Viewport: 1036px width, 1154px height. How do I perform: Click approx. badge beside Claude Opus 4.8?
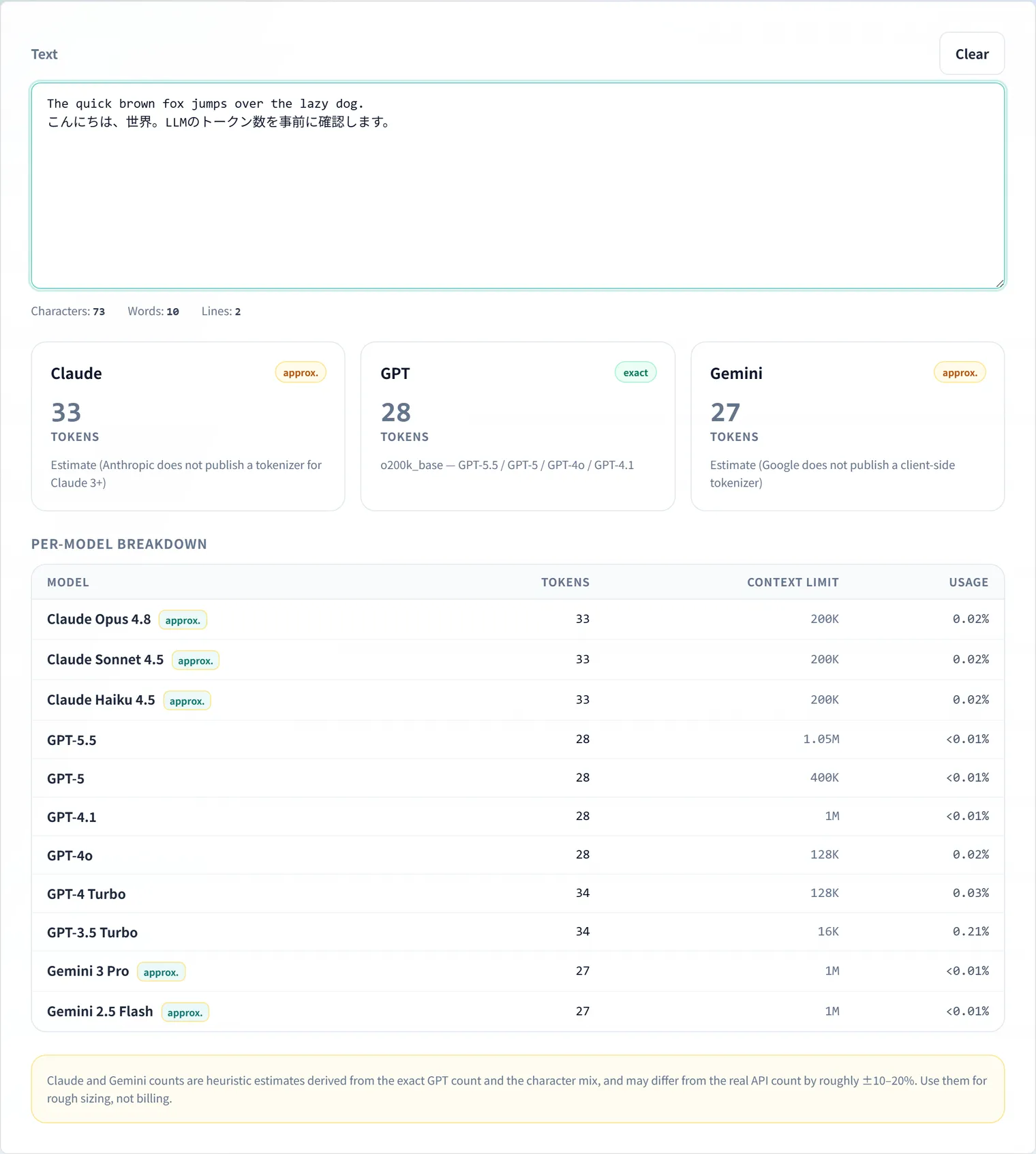coord(183,620)
